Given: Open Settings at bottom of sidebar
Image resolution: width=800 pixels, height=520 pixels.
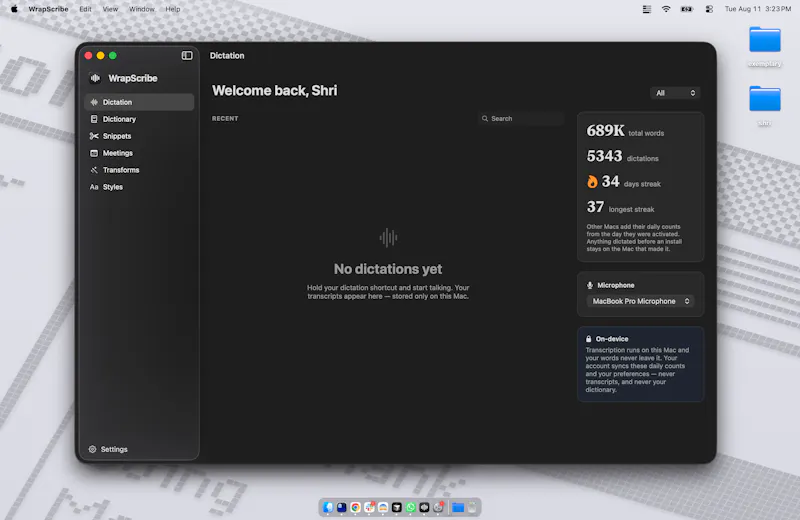Looking at the screenshot, I should 108,449.
